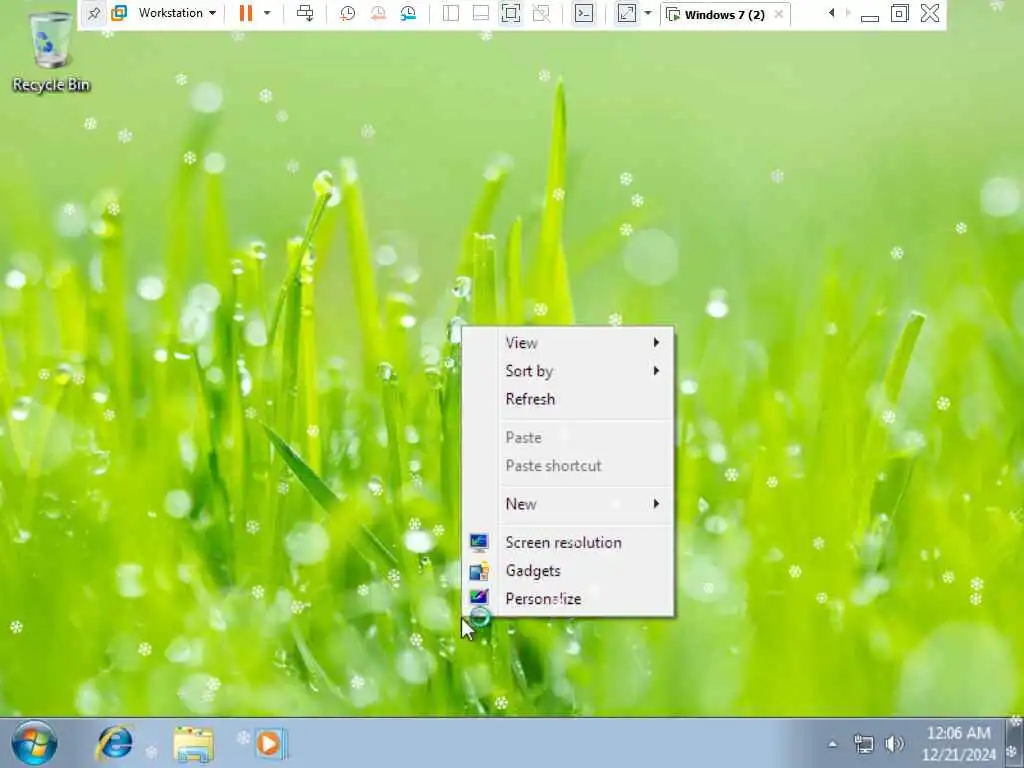
Task: Toggle the thumbnail bar icon
Action: [481, 13]
